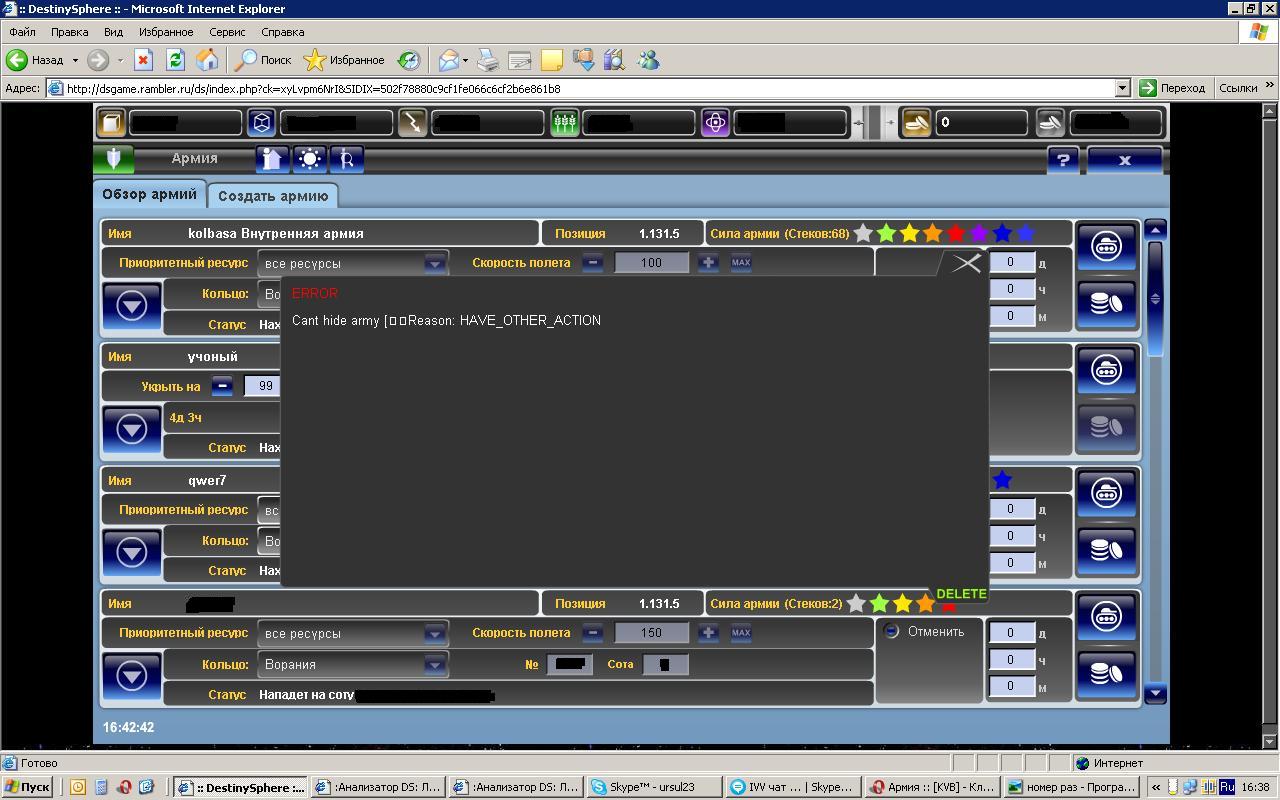Image resolution: width=1280 pixels, height=800 pixels.
Task: Open the Избранное menu in menu bar
Action: coord(166,32)
